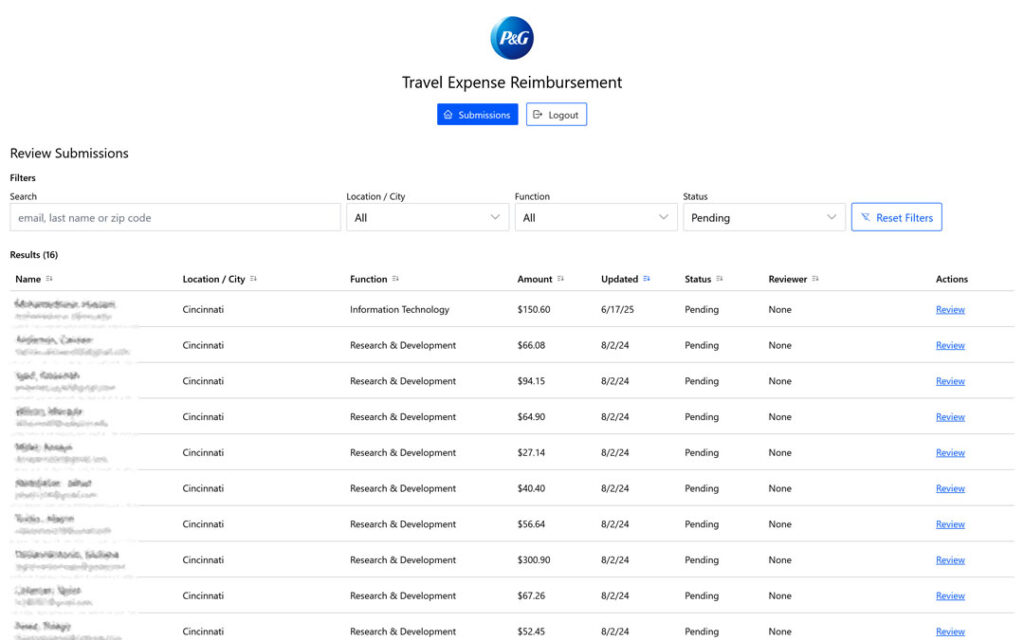Review the $64.90 submission
This screenshot has width=1024, height=640.
950,417
